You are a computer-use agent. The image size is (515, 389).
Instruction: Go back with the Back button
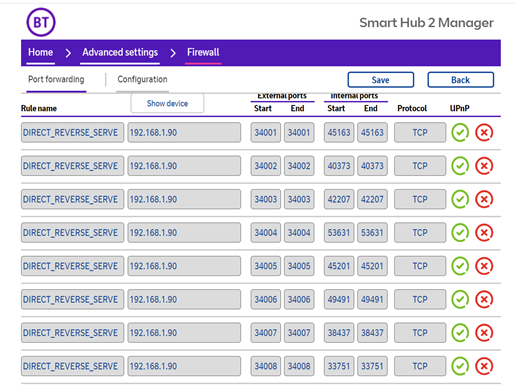click(x=461, y=80)
